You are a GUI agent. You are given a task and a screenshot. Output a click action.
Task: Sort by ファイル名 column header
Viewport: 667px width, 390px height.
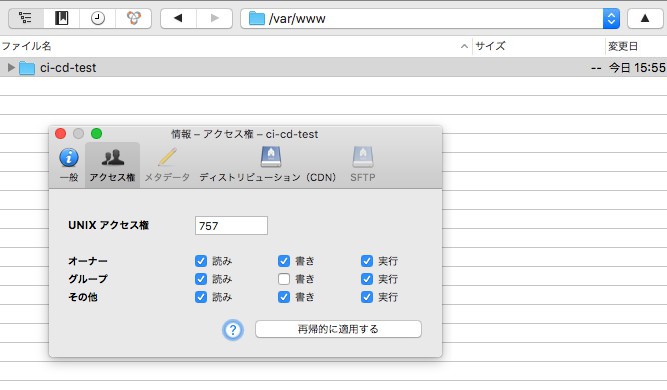coord(26,46)
